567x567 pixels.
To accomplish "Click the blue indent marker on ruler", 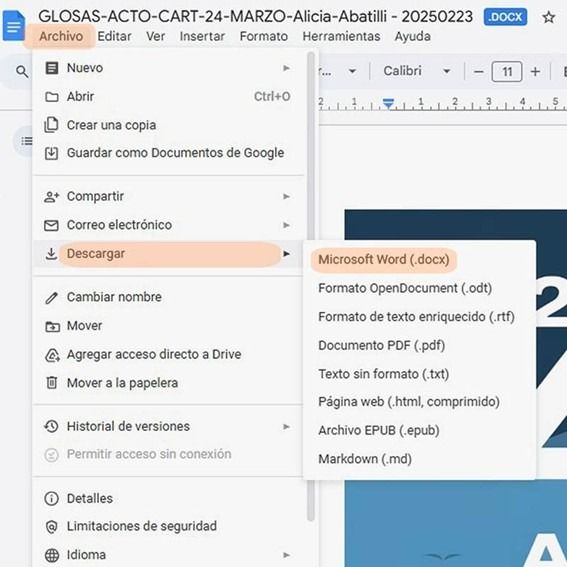I will point(388,103).
